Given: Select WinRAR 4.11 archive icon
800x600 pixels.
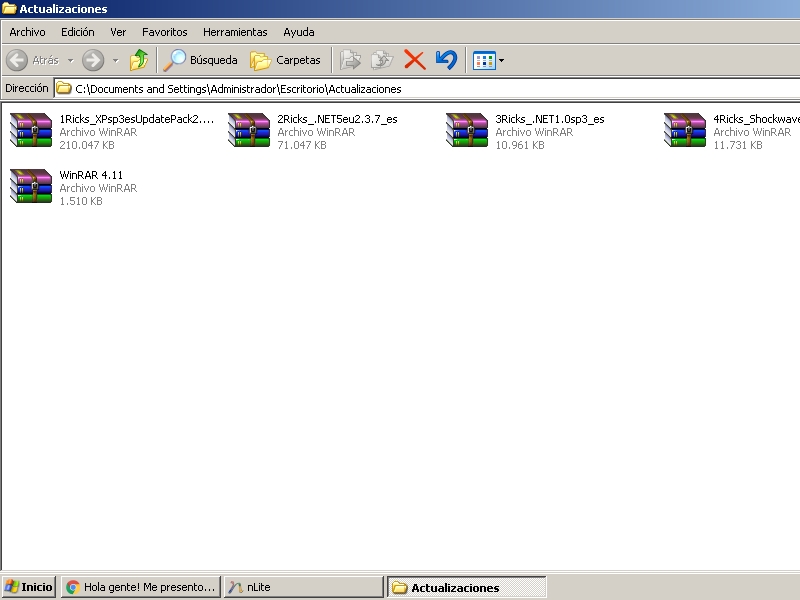Looking at the screenshot, I should (x=31, y=186).
